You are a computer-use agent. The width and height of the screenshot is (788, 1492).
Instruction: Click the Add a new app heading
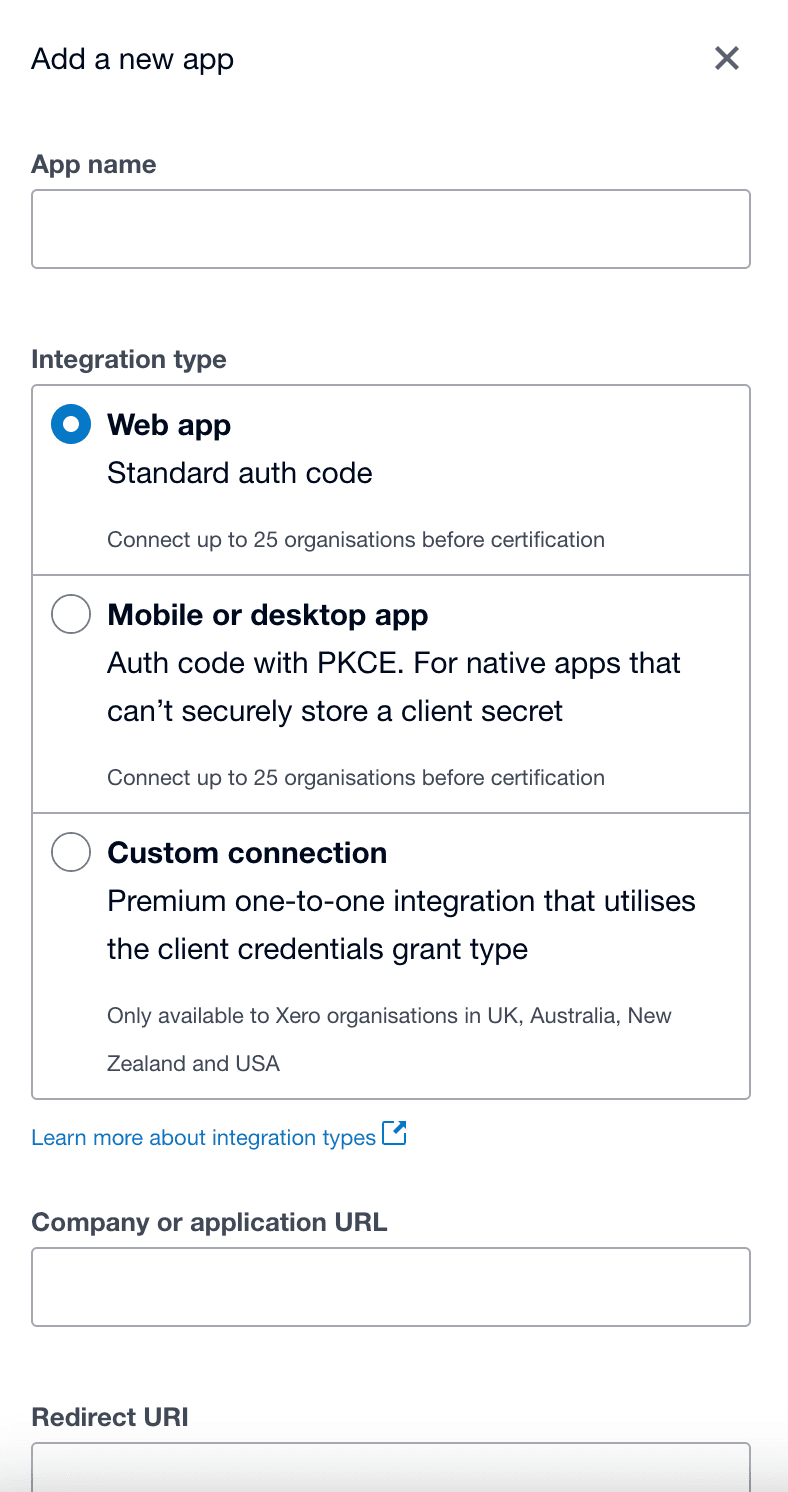tap(132, 59)
